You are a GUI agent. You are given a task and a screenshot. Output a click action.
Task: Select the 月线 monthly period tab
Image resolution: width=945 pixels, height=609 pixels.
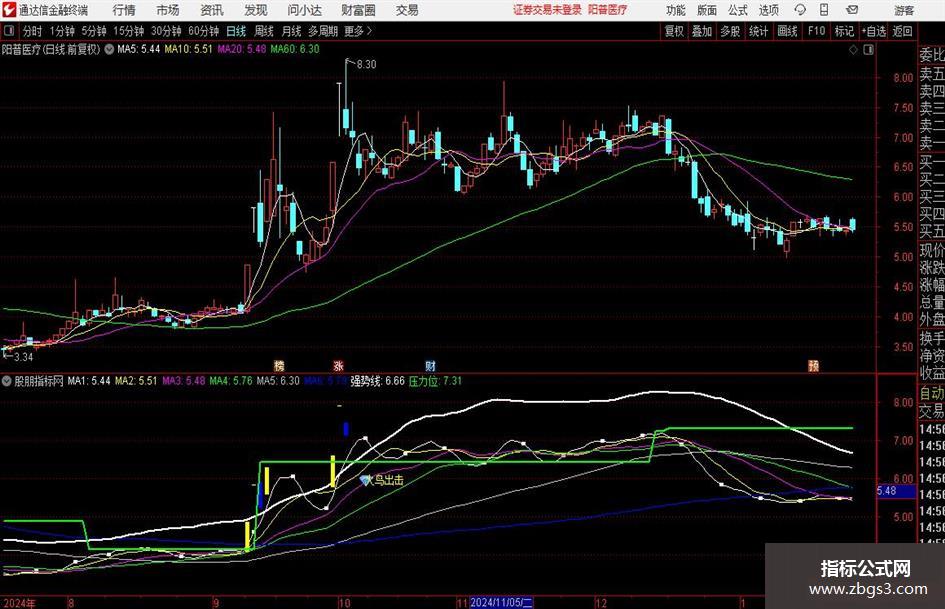[291, 31]
